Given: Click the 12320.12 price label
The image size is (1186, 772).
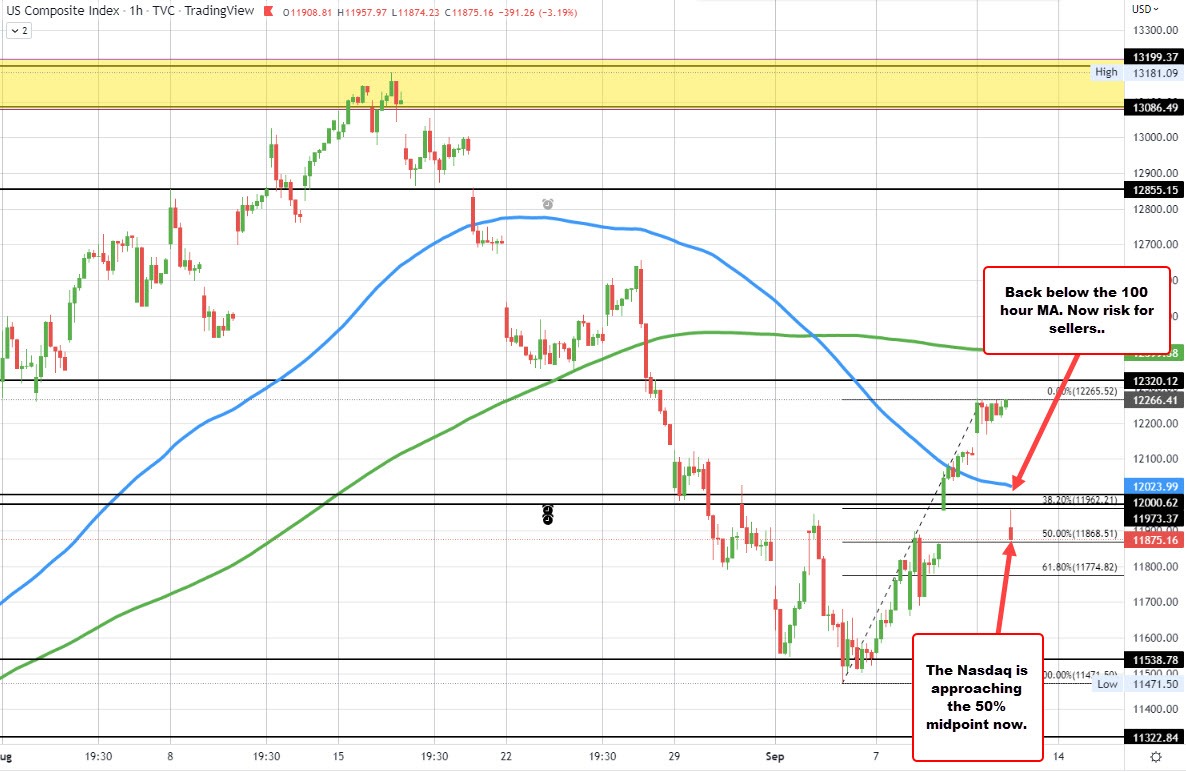Looking at the screenshot, I should [x=1154, y=380].
